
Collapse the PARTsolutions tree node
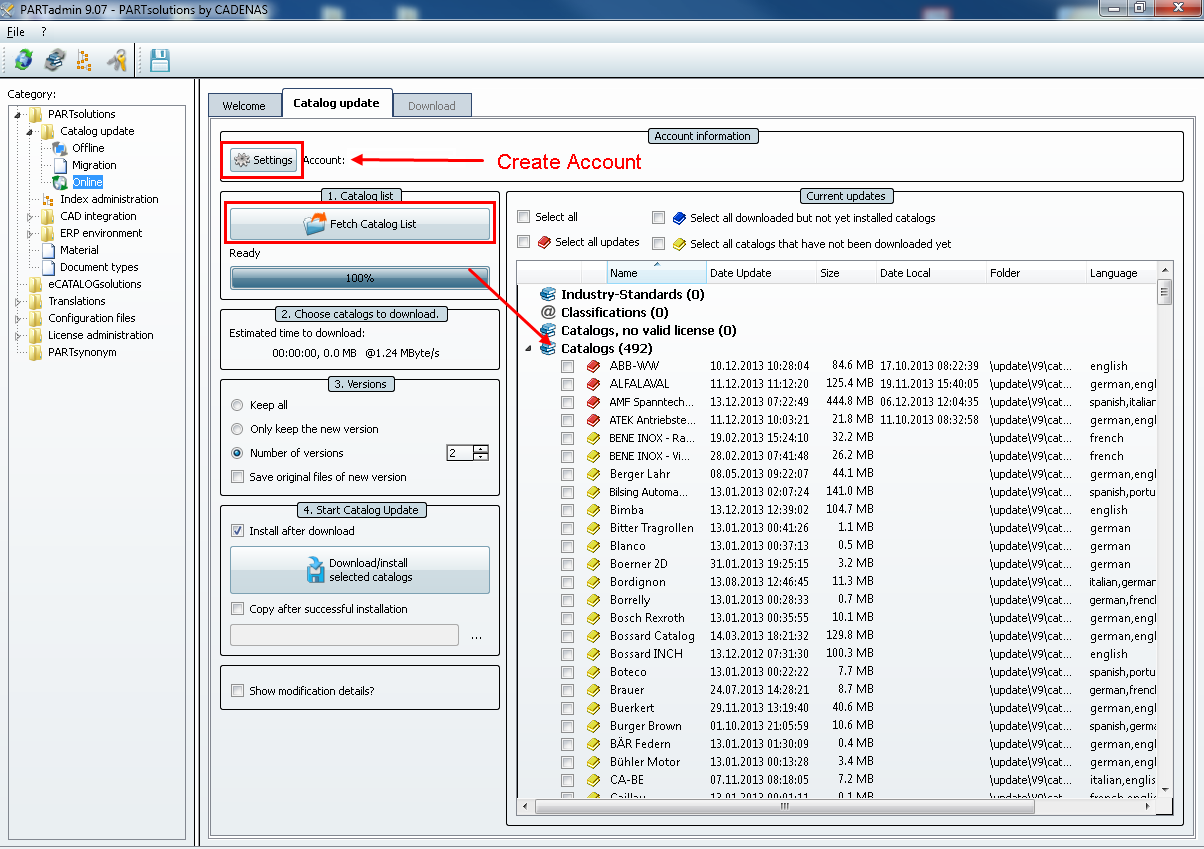(x=18, y=114)
